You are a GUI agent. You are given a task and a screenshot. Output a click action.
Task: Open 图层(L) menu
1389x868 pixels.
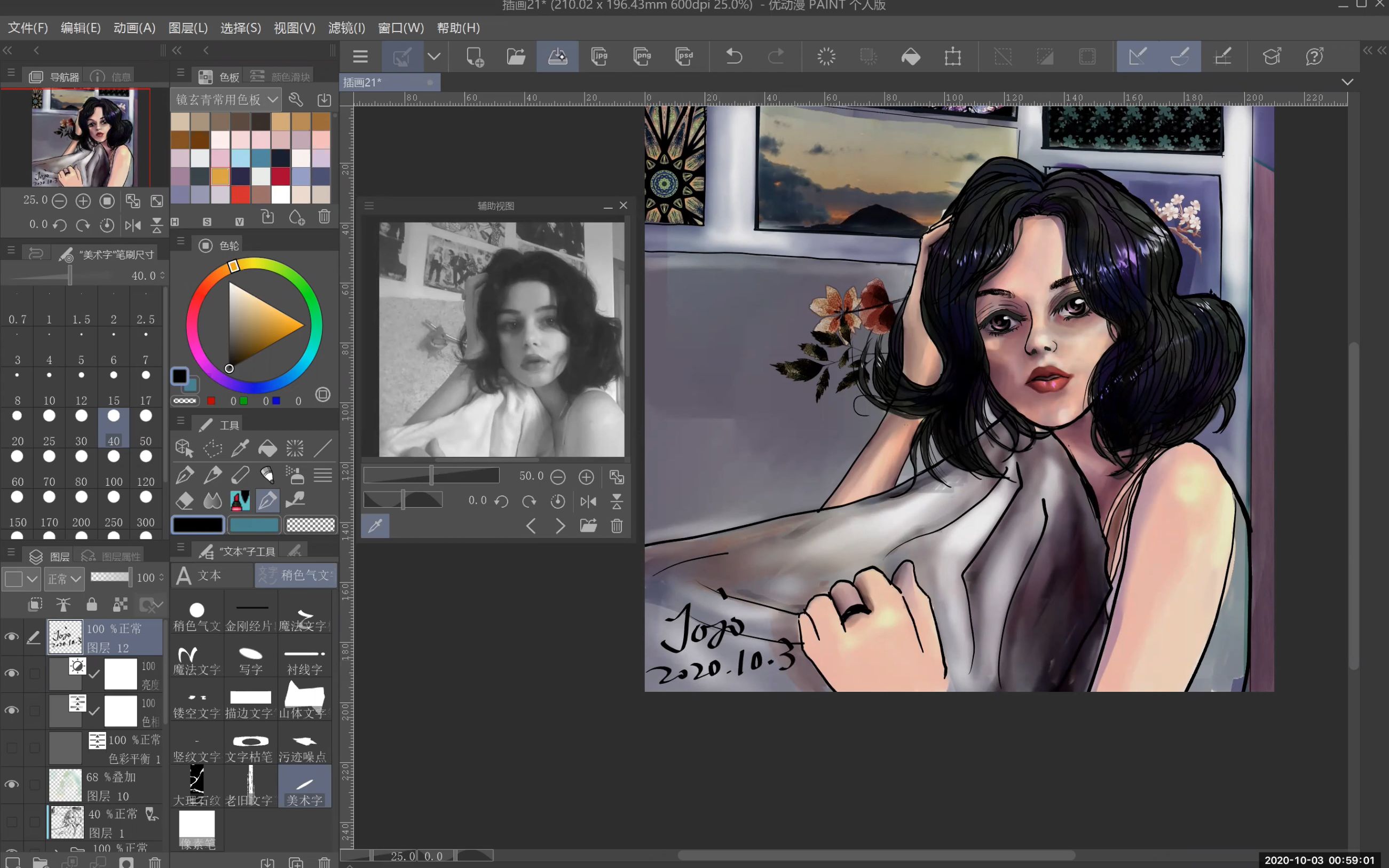pos(188,28)
